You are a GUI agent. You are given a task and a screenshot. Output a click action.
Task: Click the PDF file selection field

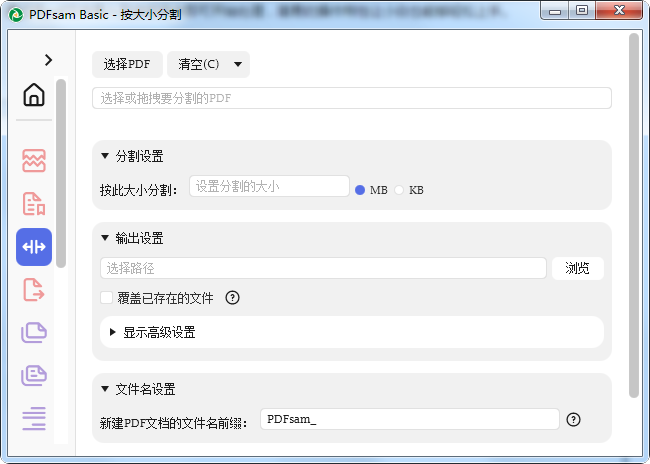[352, 98]
